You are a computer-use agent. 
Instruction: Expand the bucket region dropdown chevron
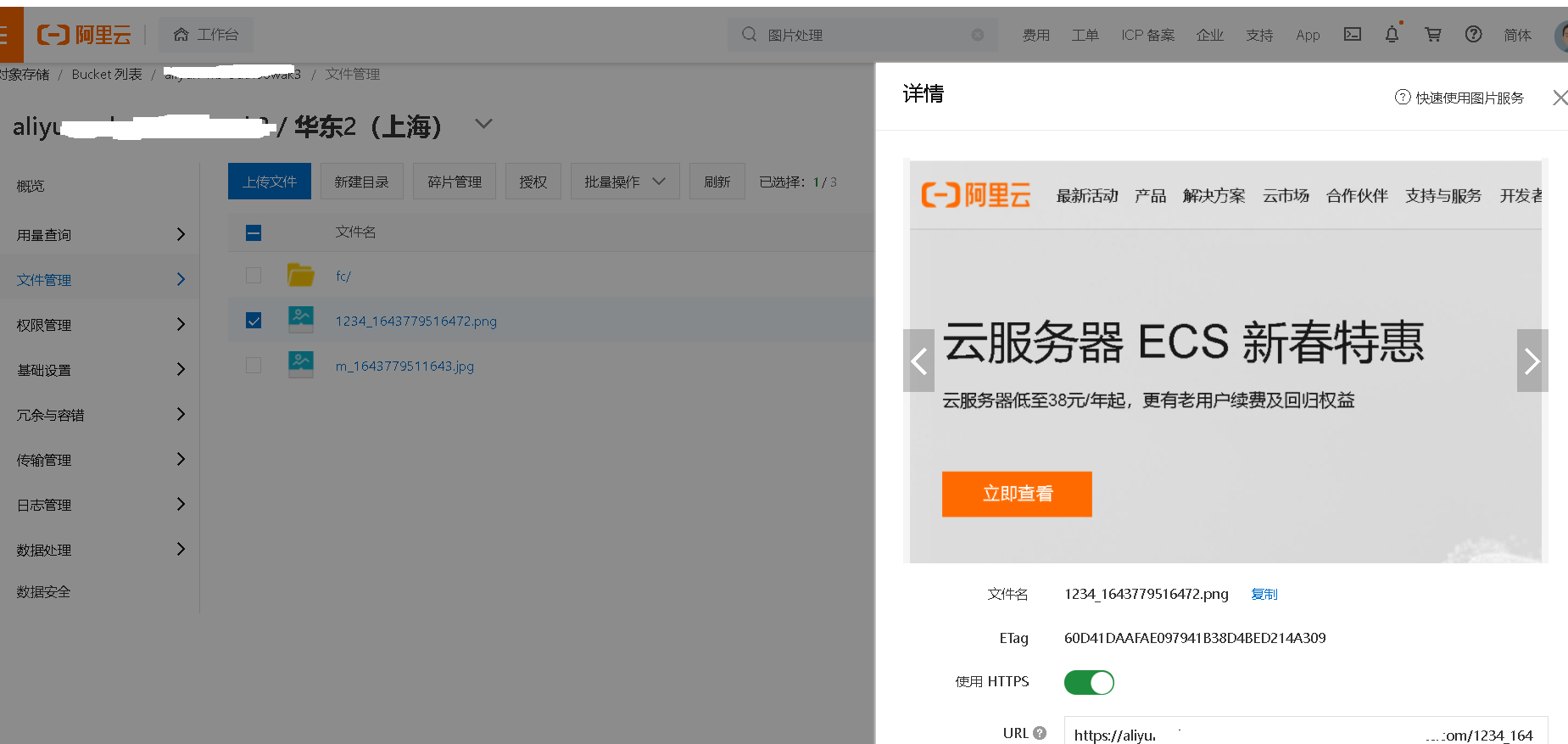tap(483, 124)
